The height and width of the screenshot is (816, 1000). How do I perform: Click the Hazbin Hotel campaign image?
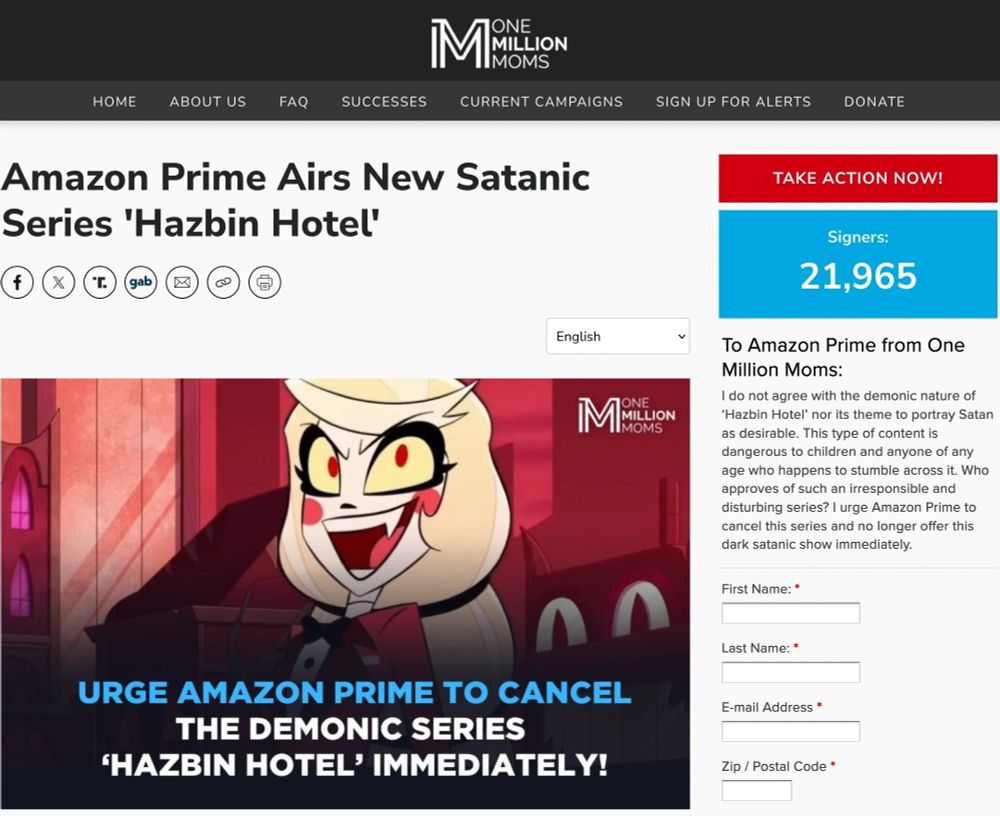(345, 594)
